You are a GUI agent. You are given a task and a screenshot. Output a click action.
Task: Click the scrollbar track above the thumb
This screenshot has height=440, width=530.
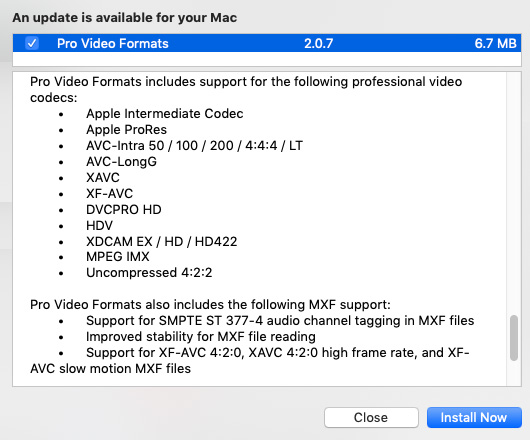click(x=514, y=193)
